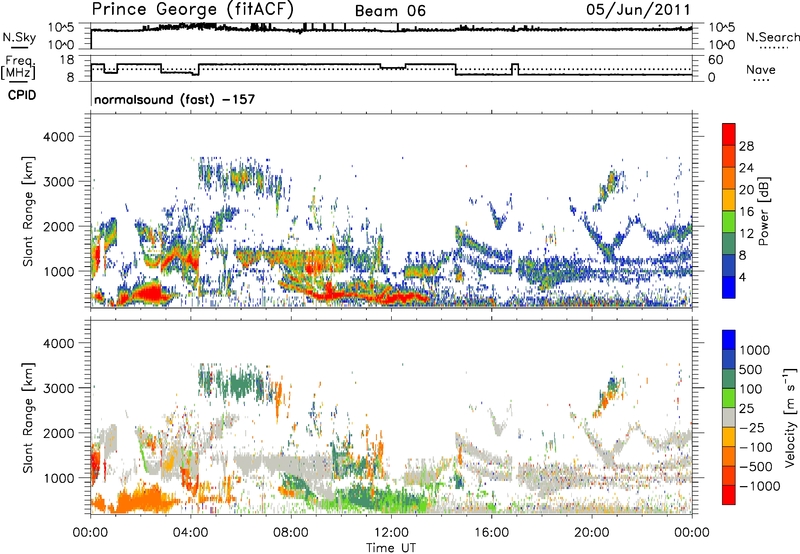Click the '-1000' Velocity colorbar tick
Image resolution: width=800 pixels, height=554 pixels.
tap(759, 486)
